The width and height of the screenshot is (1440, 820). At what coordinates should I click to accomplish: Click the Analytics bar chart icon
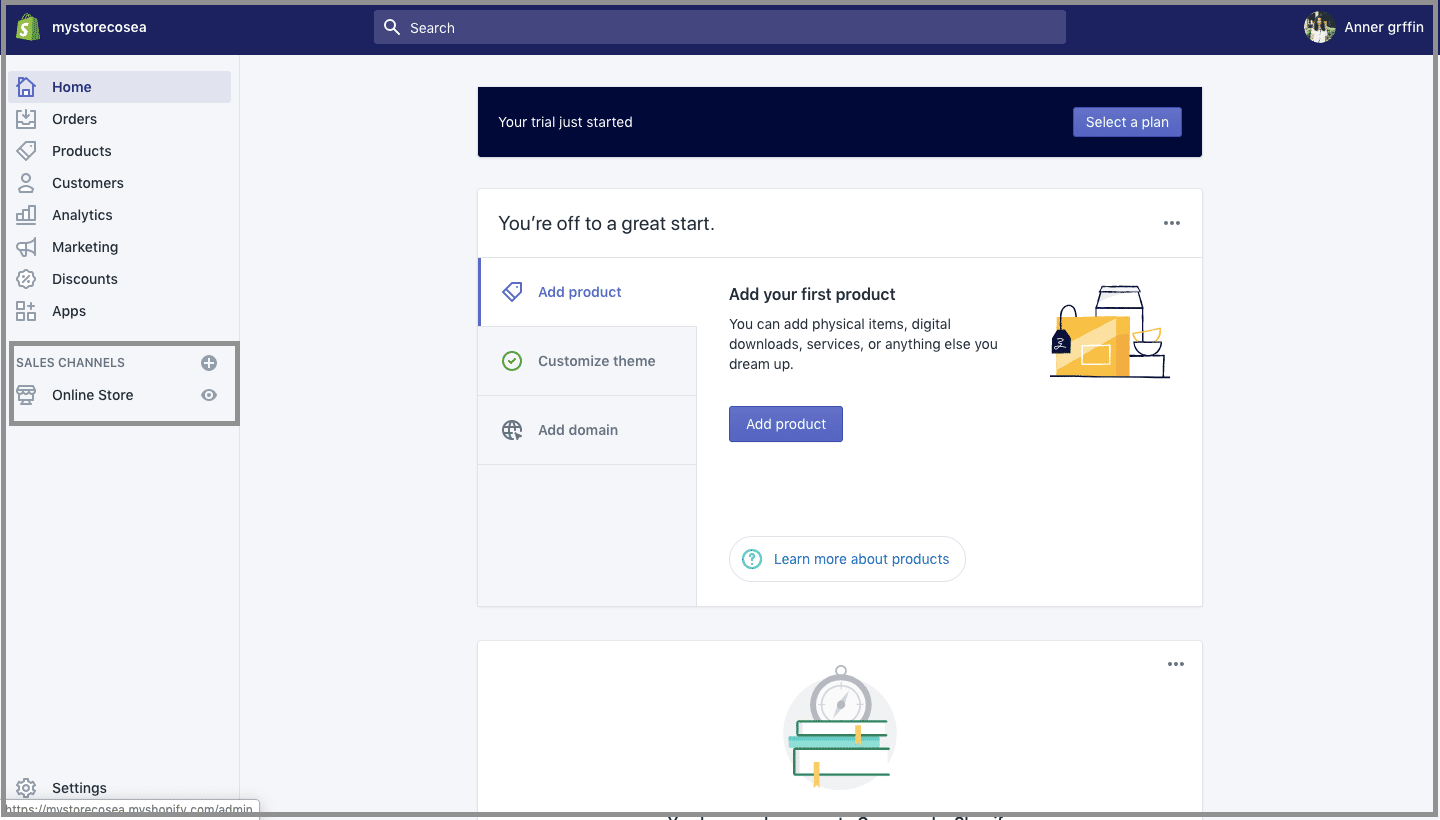[x=26, y=215]
